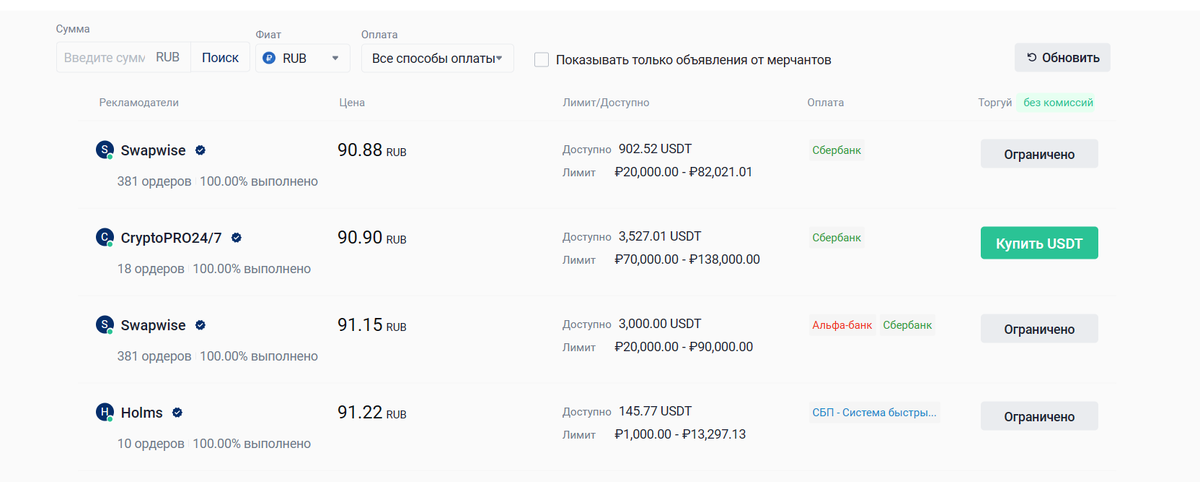Click the ruble coin icon in Фиат selector
The height and width of the screenshot is (482, 1200).
(x=269, y=58)
